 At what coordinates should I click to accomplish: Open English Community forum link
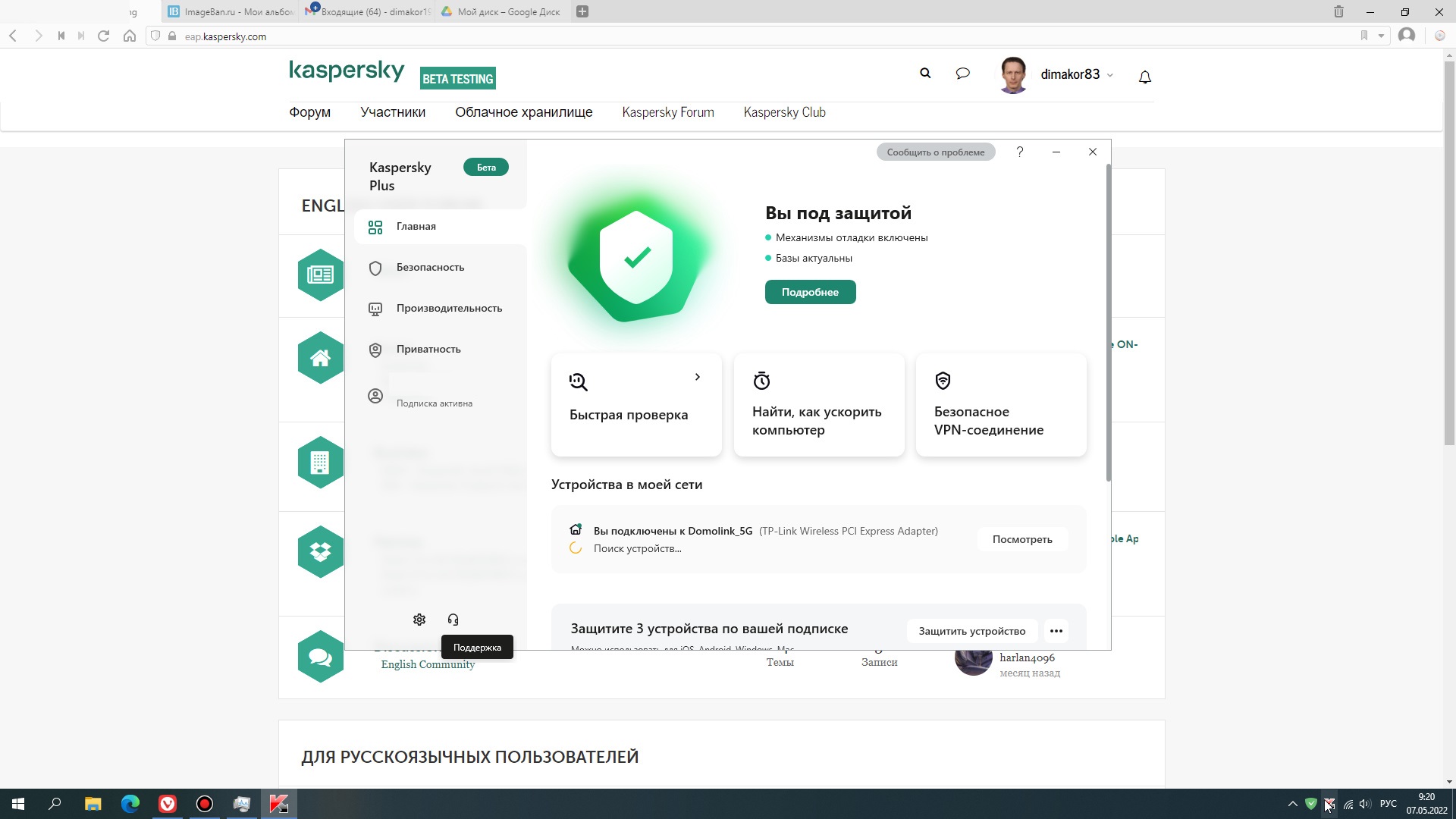click(x=428, y=664)
